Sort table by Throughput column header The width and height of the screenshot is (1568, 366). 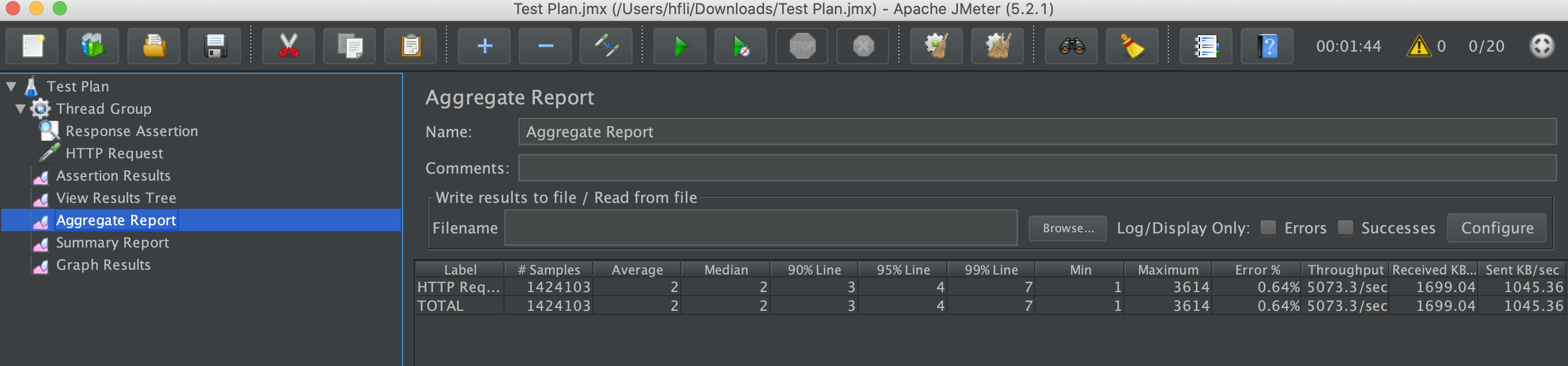click(x=1345, y=270)
